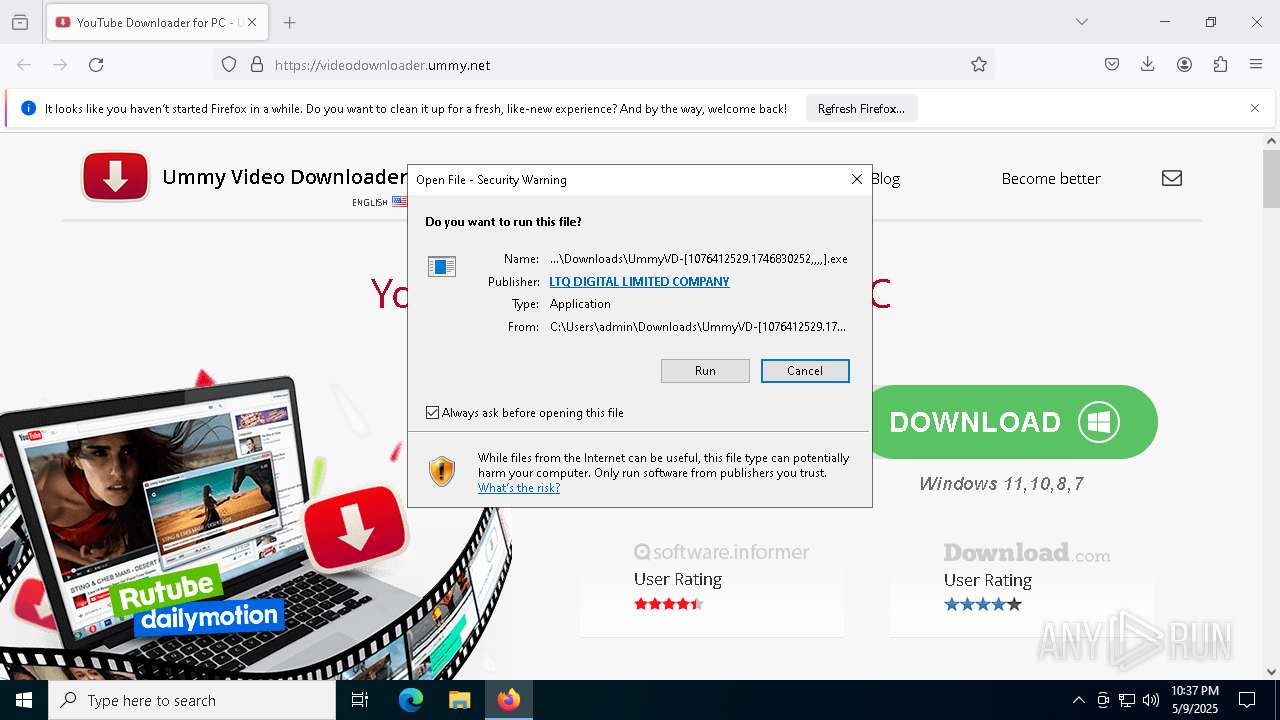Click the site padlock security icon
1280x720 pixels.
click(x=257, y=65)
